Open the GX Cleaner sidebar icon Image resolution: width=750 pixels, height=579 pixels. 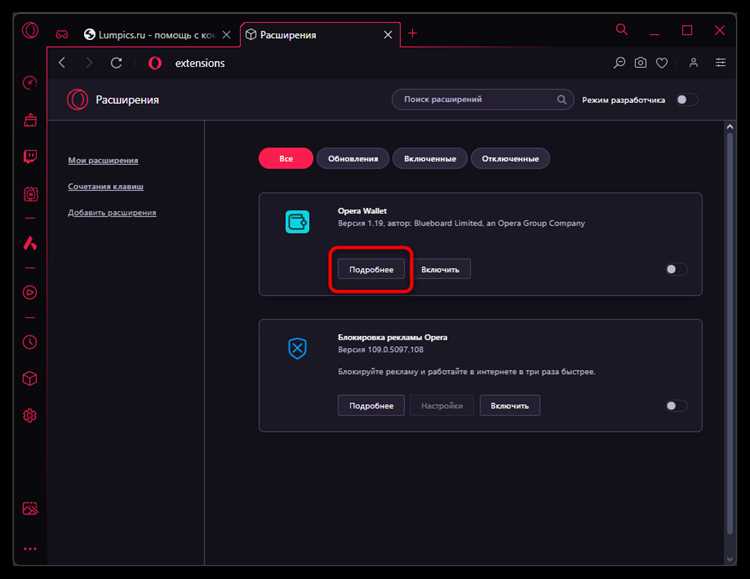click(30, 120)
